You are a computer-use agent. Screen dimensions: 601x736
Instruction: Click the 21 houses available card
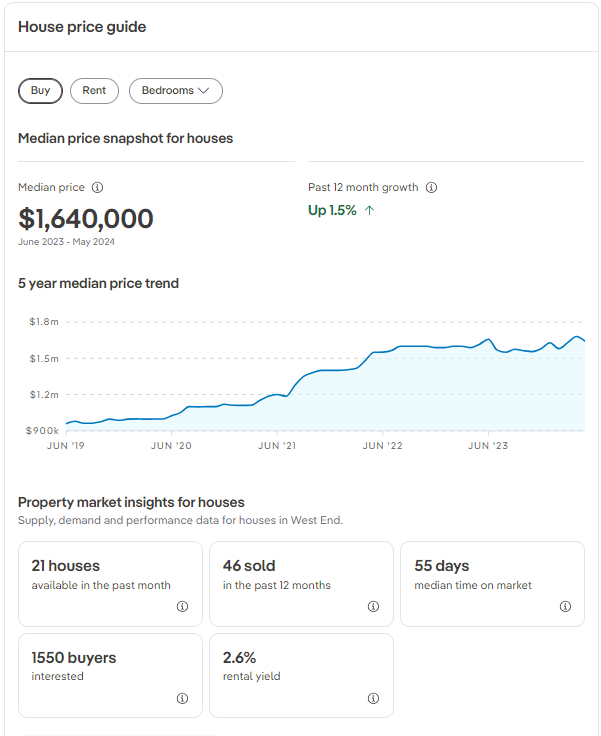[110, 583]
